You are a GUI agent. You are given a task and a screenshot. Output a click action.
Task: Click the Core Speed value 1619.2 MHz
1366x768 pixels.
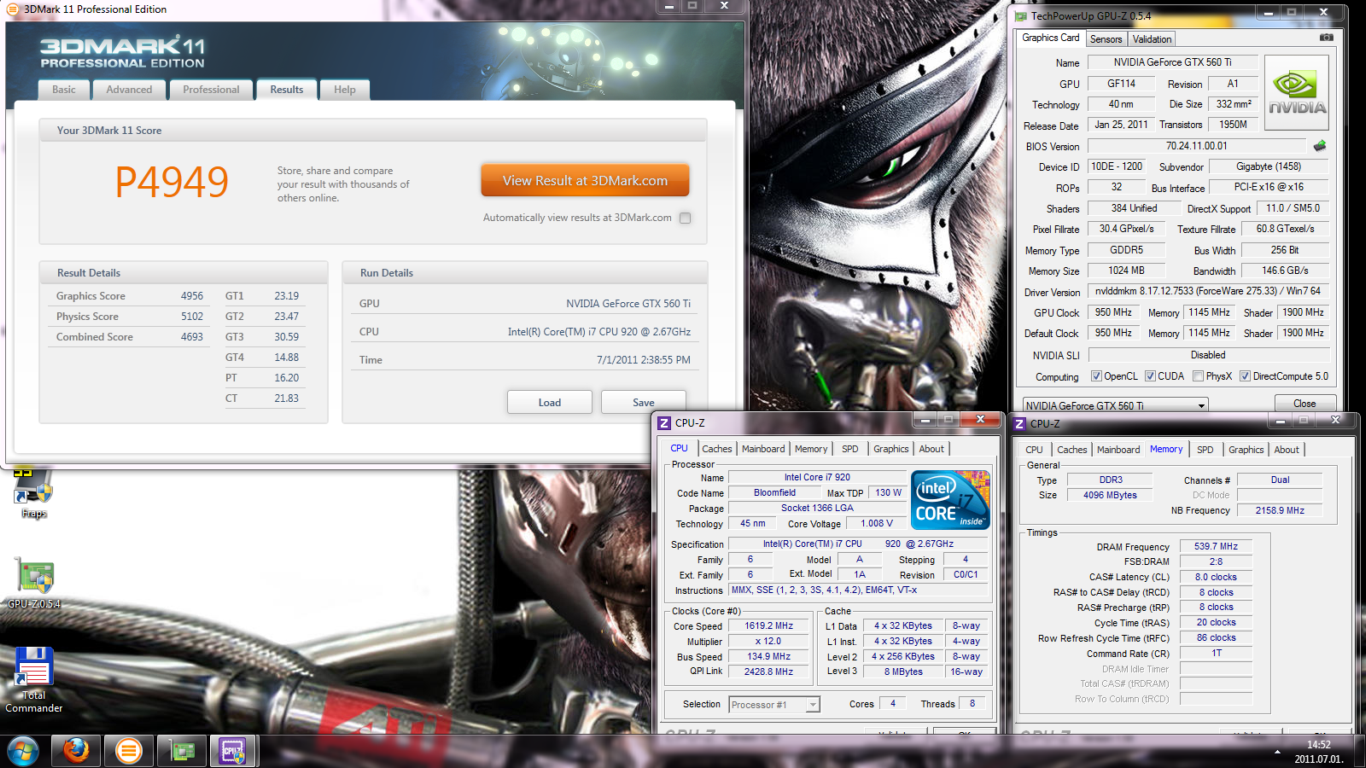[x=768, y=626]
